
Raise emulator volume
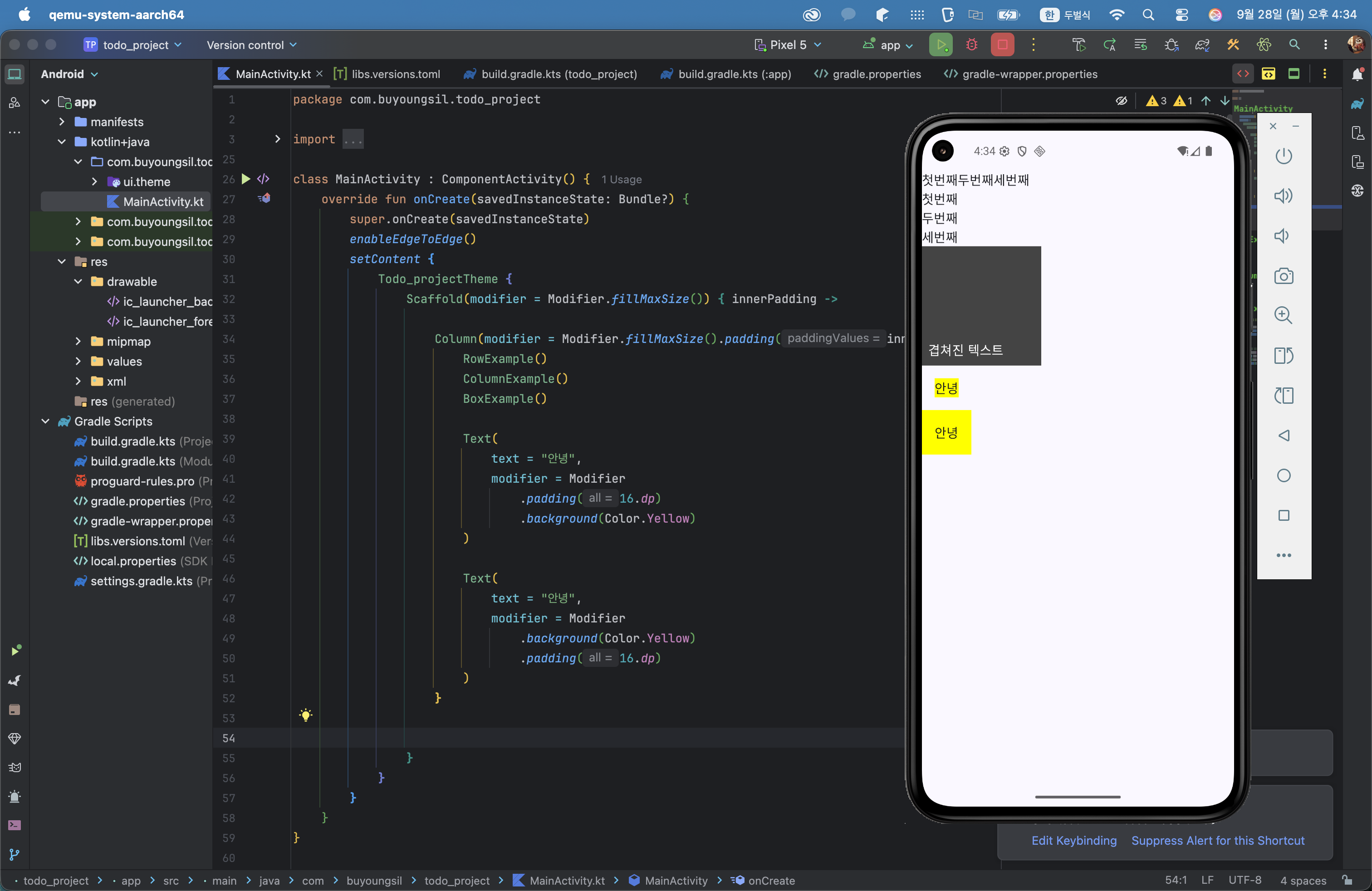[x=1283, y=196]
